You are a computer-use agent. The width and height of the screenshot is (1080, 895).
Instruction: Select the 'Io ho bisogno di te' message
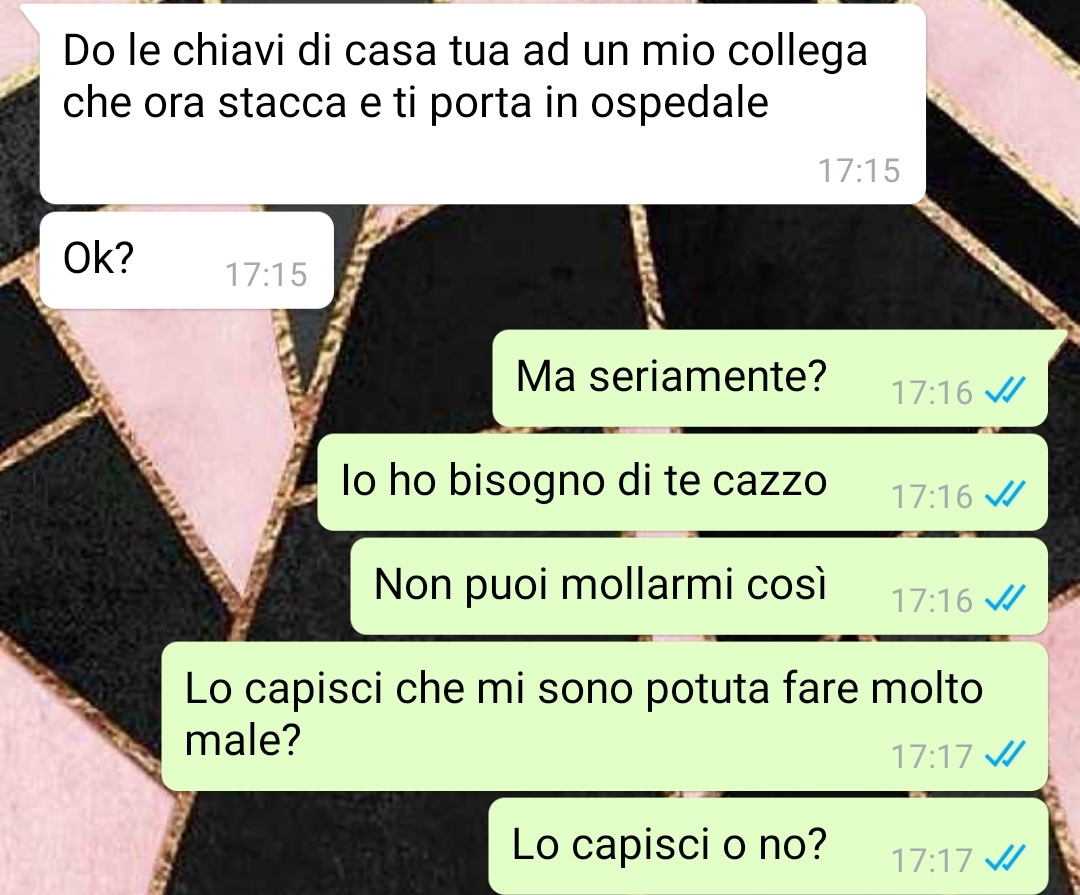683,482
